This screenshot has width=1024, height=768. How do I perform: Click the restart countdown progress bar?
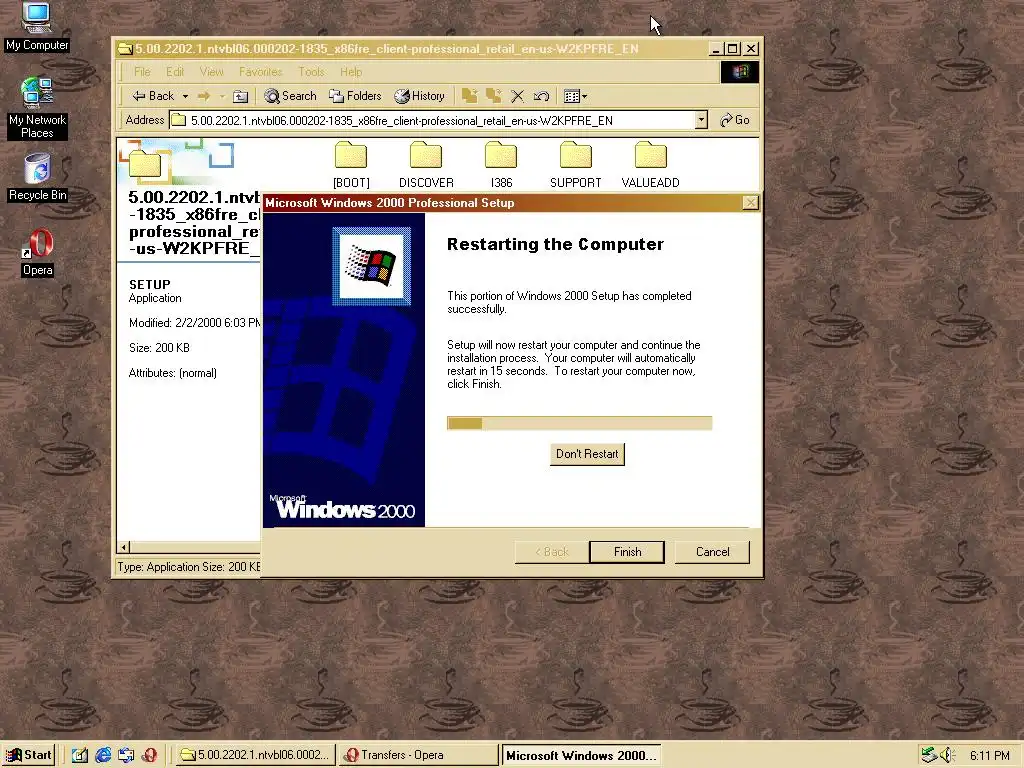579,423
